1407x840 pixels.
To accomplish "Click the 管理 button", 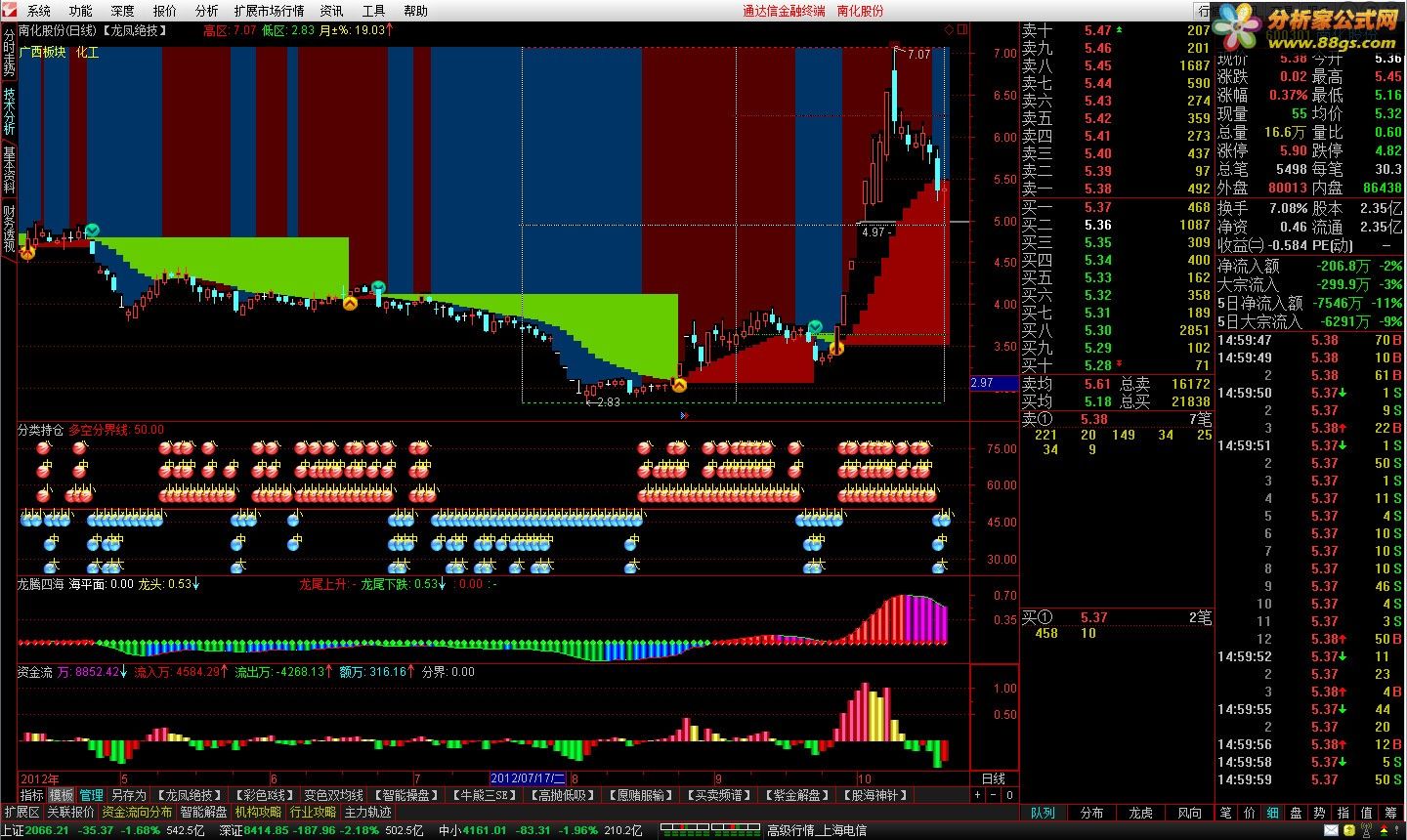I will (x=91, y=796).
